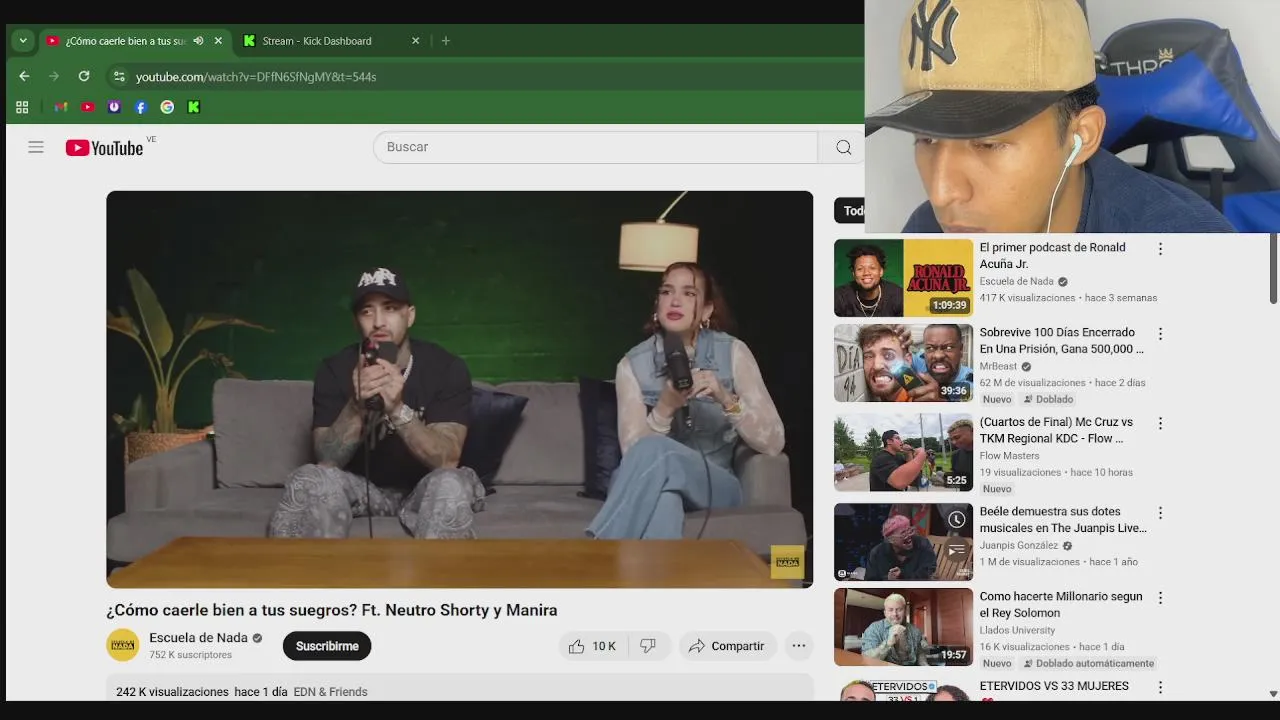Viewport: 1280px width, 720px height.
Task: Click the Flow Masters channel name
Action: click(x=1009, y=456)
